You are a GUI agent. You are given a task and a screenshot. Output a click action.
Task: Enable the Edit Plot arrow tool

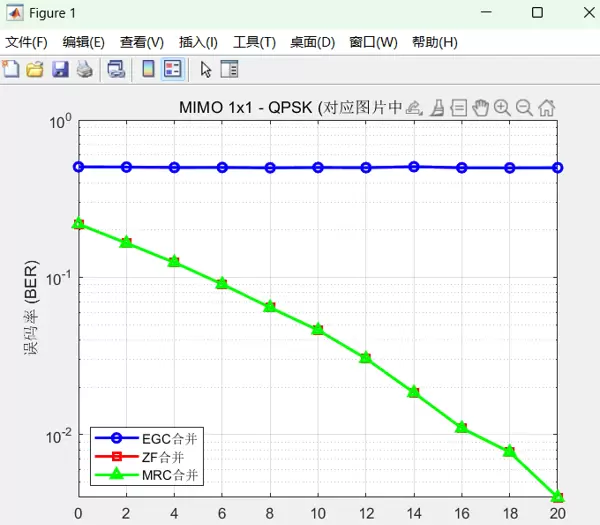tap(205, 69)
